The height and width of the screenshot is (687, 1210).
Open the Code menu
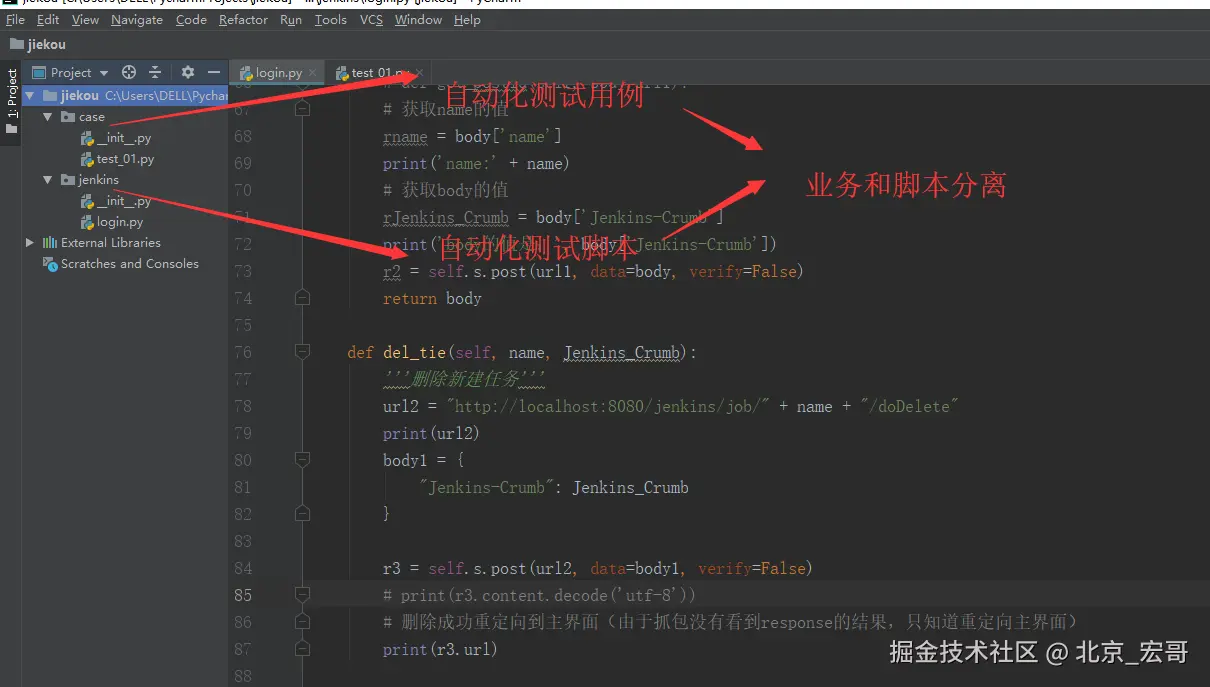(x=191, y=20)
